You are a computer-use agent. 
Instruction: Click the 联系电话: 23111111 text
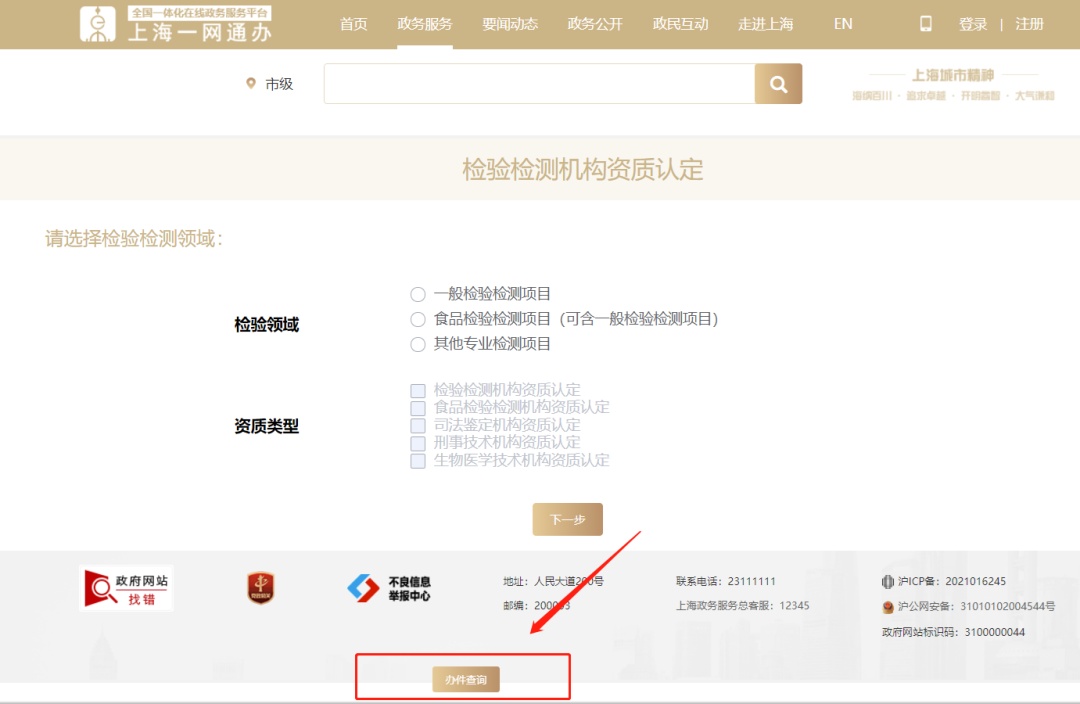coord(725,581)
